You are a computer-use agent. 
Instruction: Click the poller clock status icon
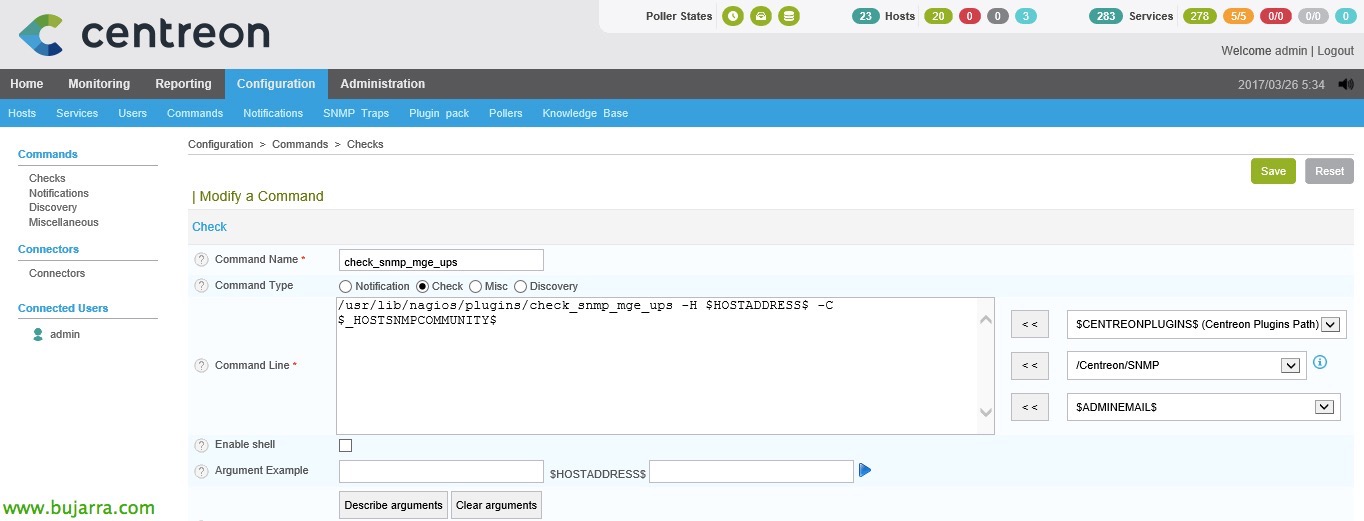click(733, 16)
